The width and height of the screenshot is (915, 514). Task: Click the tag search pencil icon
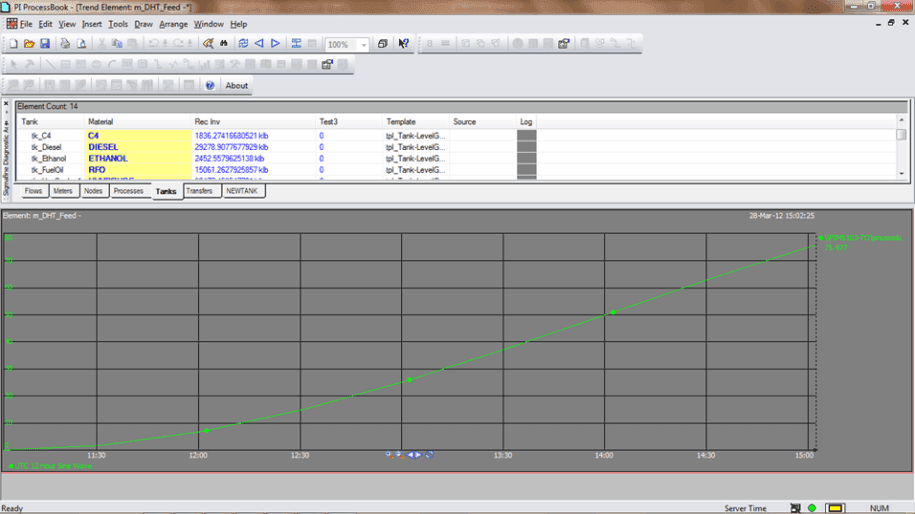point(208,44)
